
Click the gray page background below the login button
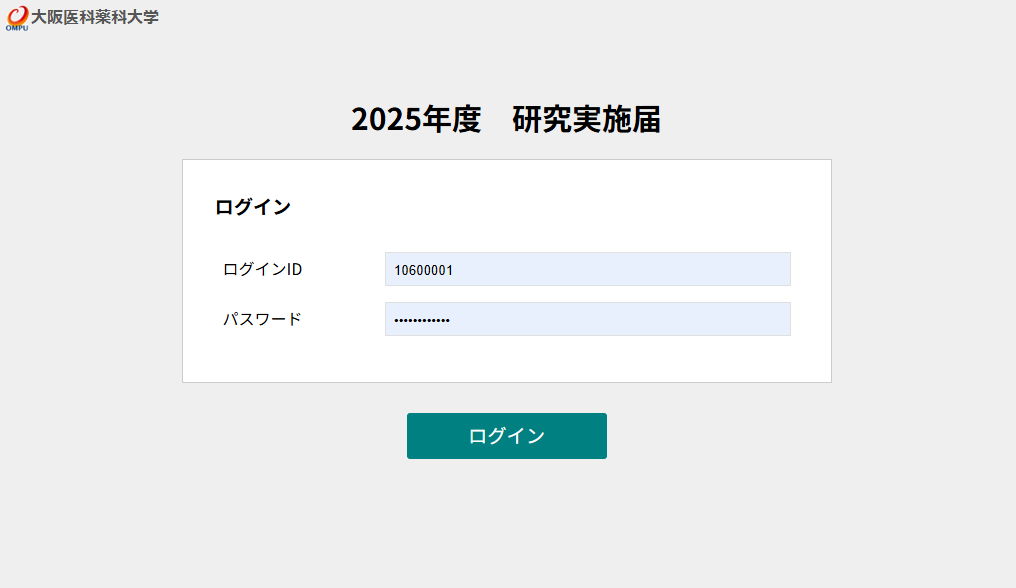point(506,520)
